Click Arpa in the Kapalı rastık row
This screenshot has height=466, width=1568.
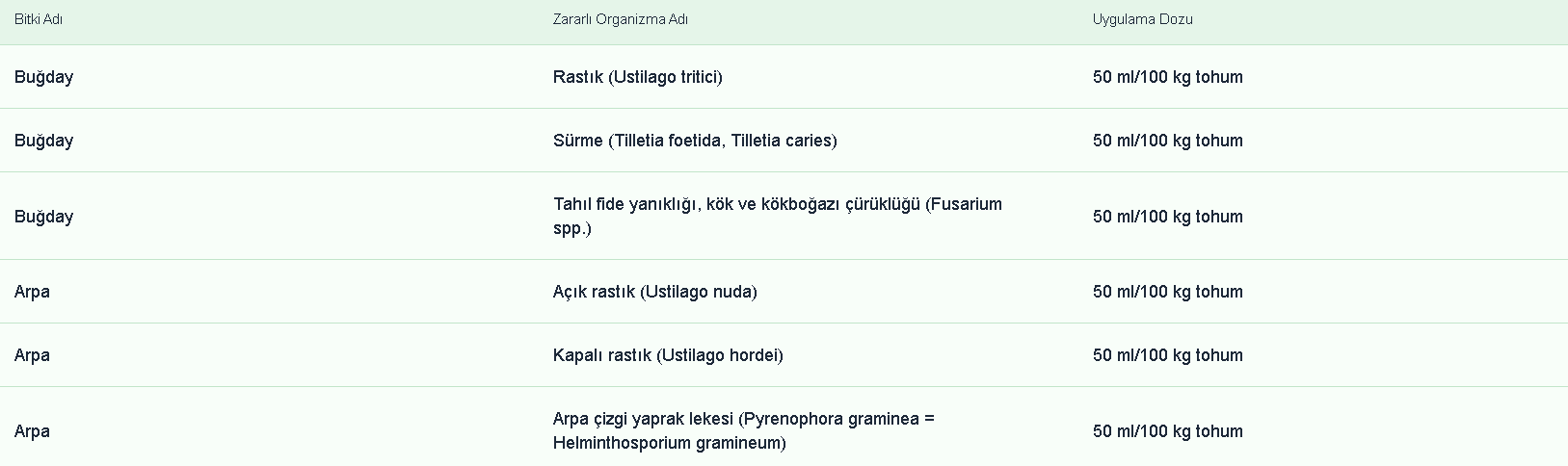point(33,355)
